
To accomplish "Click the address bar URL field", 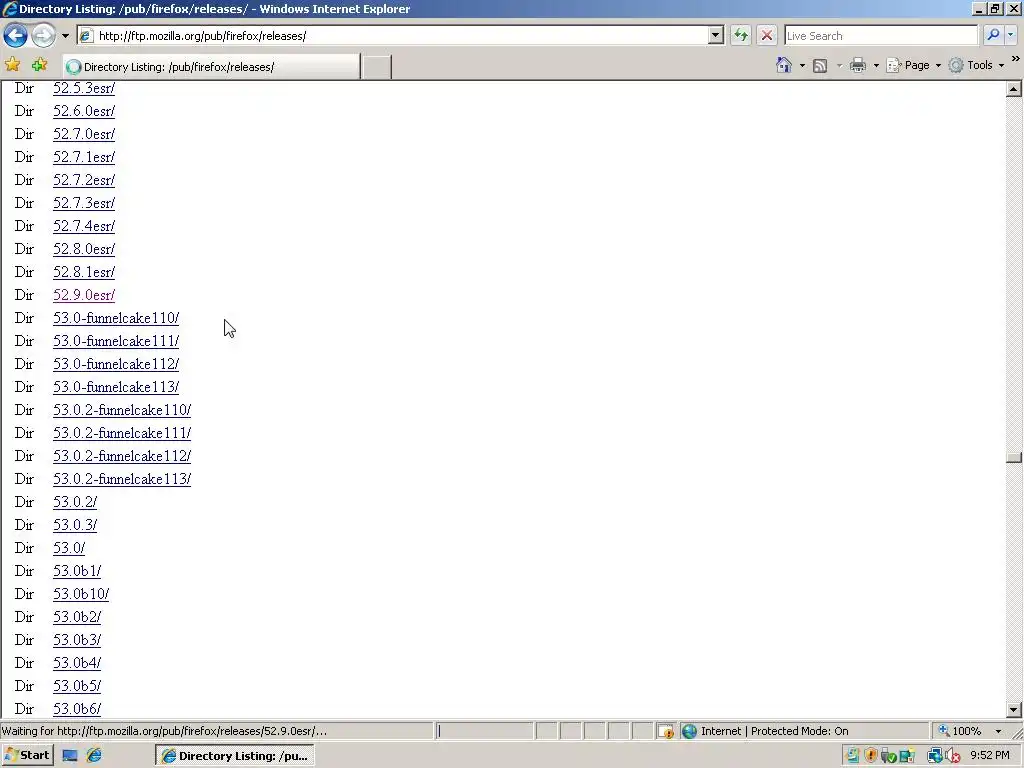I will [392, 36].
